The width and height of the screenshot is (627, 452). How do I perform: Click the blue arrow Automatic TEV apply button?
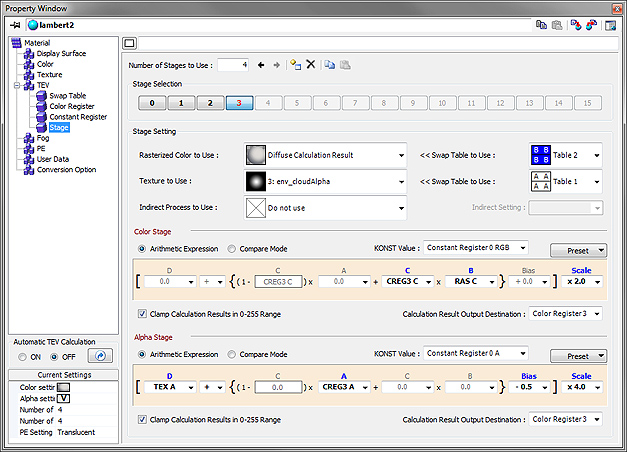point(99,355)
